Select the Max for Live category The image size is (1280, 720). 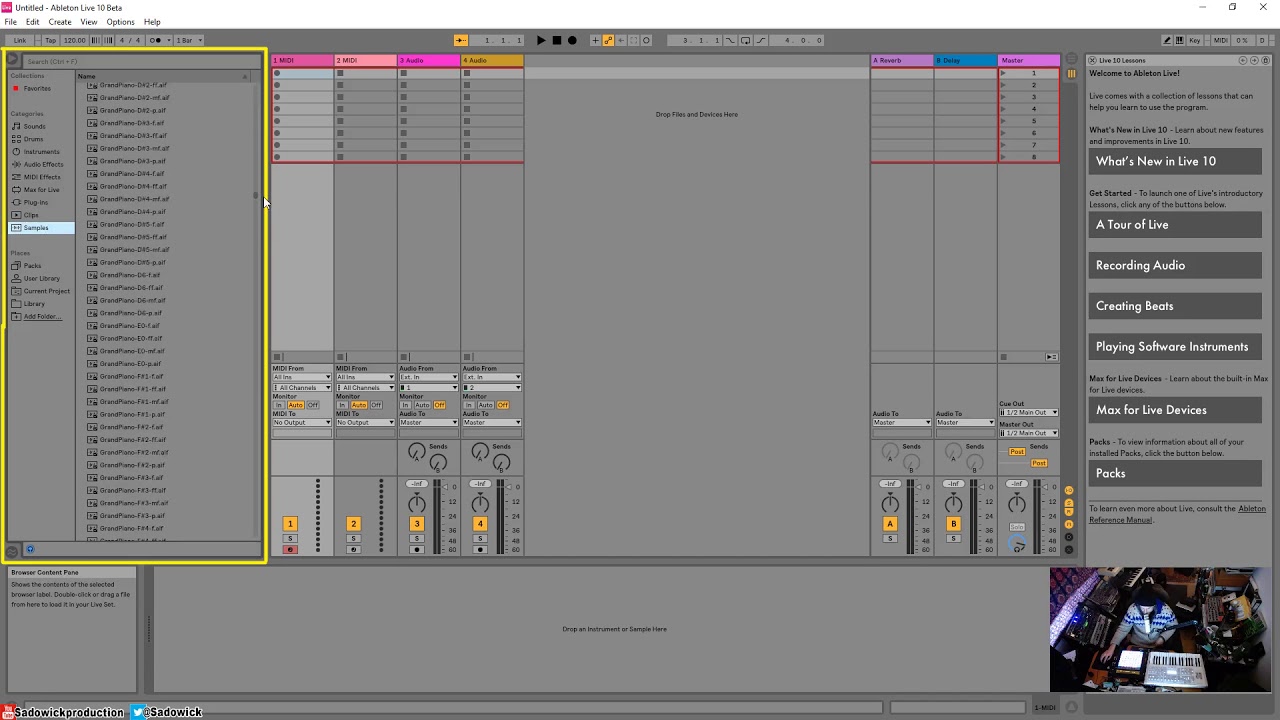click(x=41, y=190)
